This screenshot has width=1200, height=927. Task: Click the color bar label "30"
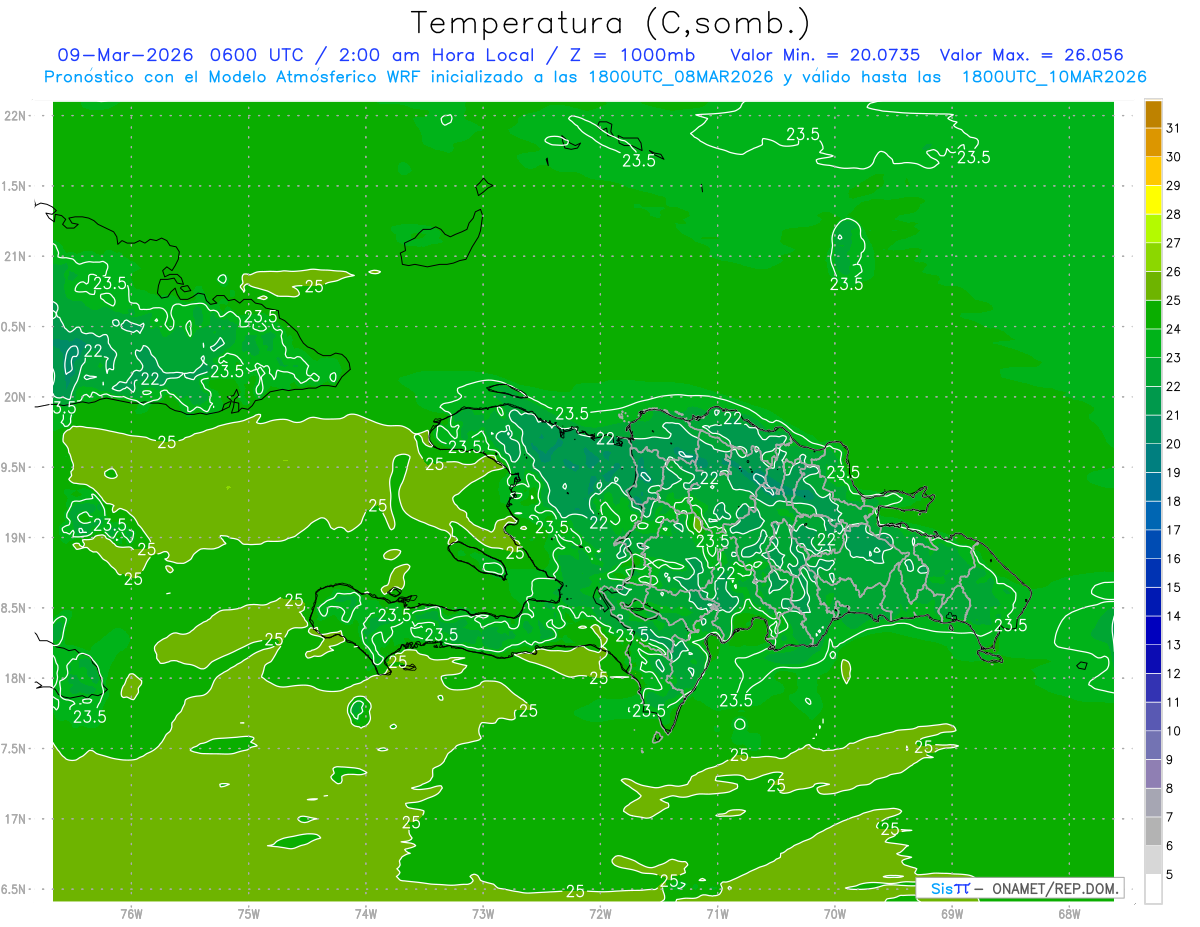[x=1174, y=157]
